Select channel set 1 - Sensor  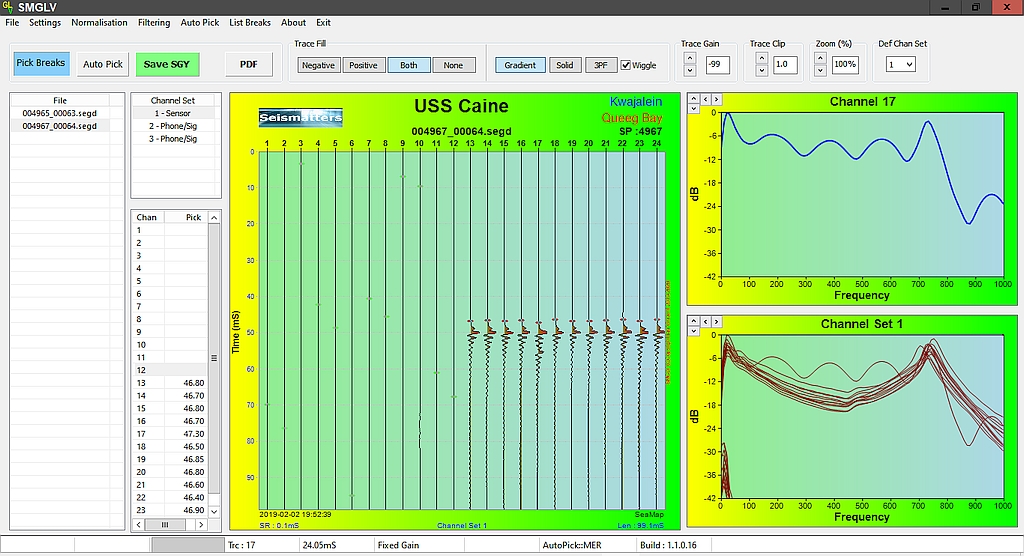[x=172, y=113]
